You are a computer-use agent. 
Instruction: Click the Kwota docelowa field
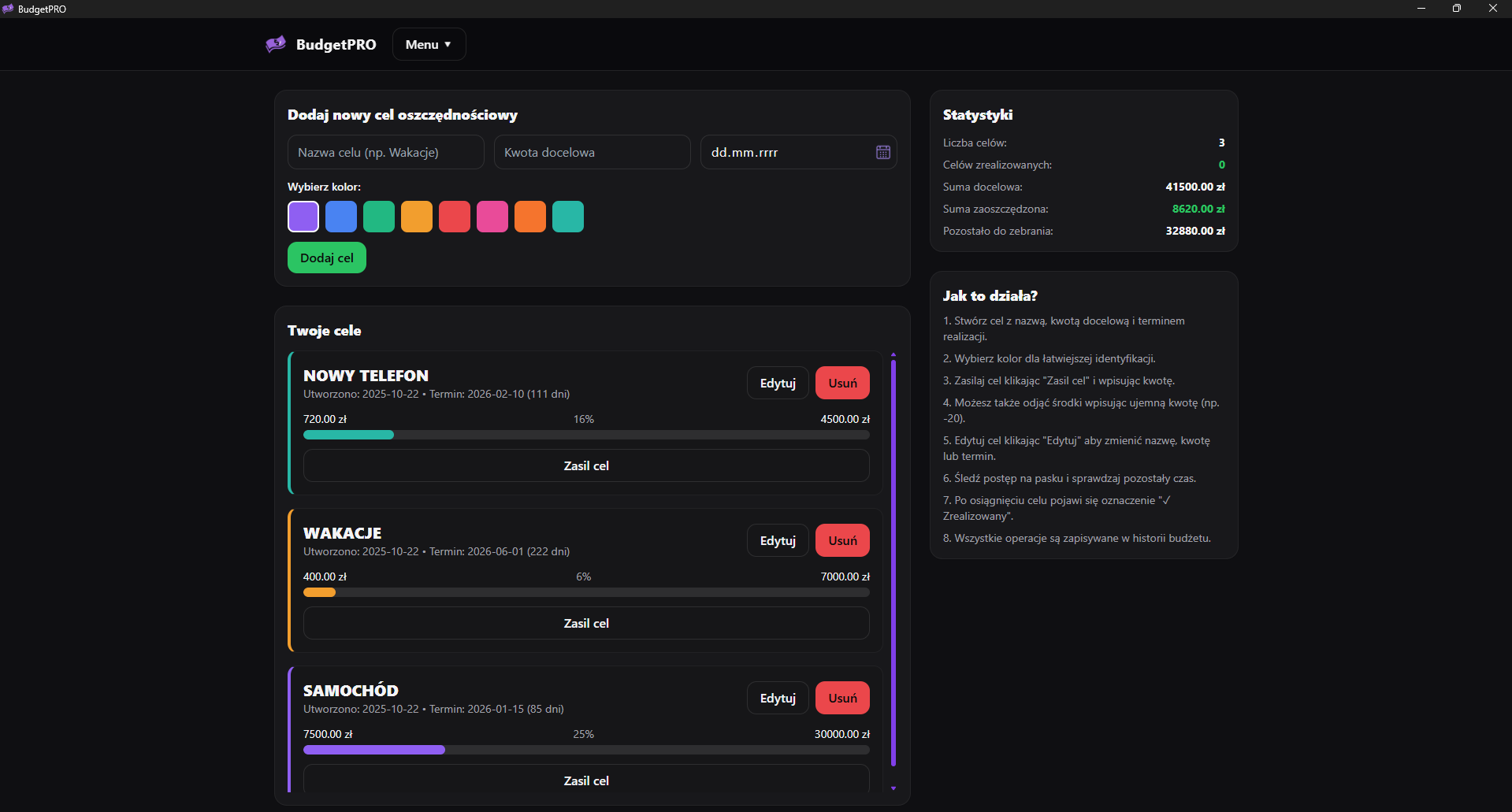tap(592, 153)
